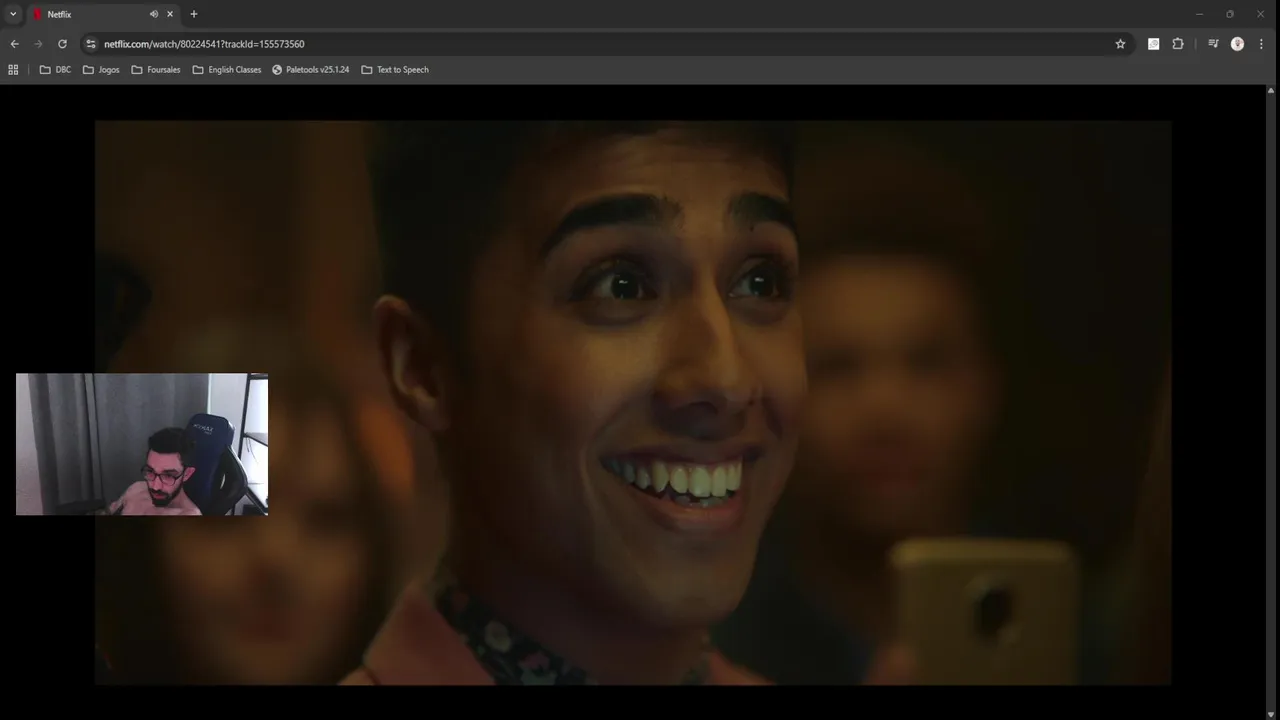This screenshot has width=1280, height=720.
Task: Go forward to the next page
Action: pos(38,44)
